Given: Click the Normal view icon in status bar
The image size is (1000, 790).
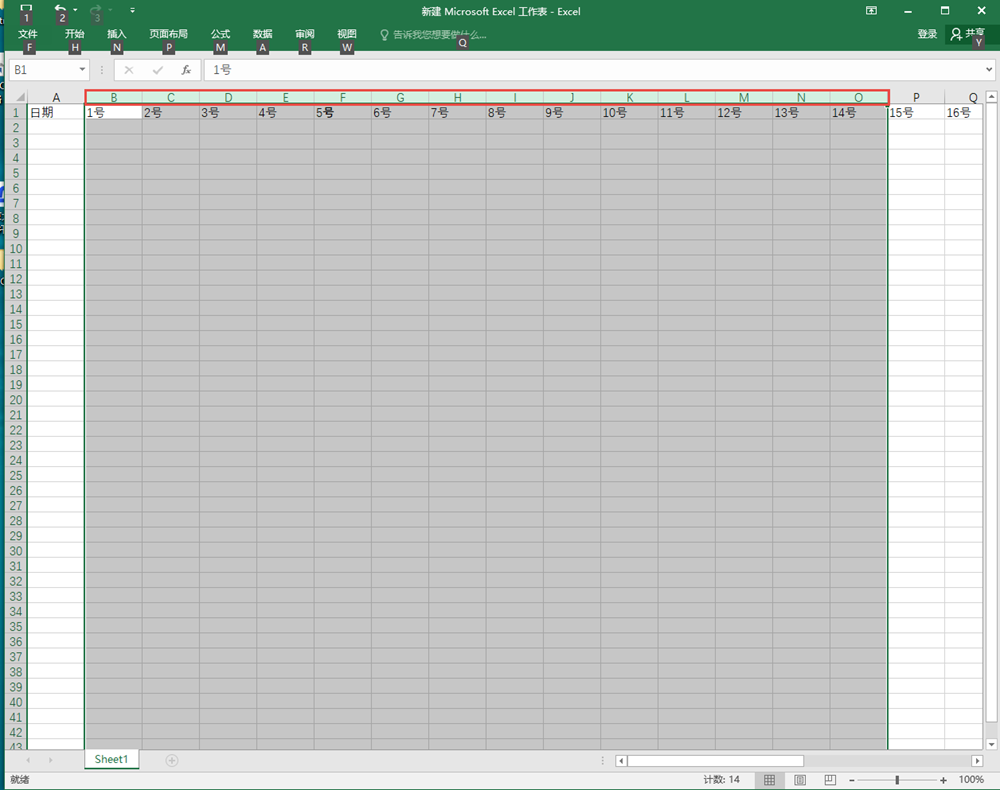Looking at the screenshot, I should click(x=769, y=780).
